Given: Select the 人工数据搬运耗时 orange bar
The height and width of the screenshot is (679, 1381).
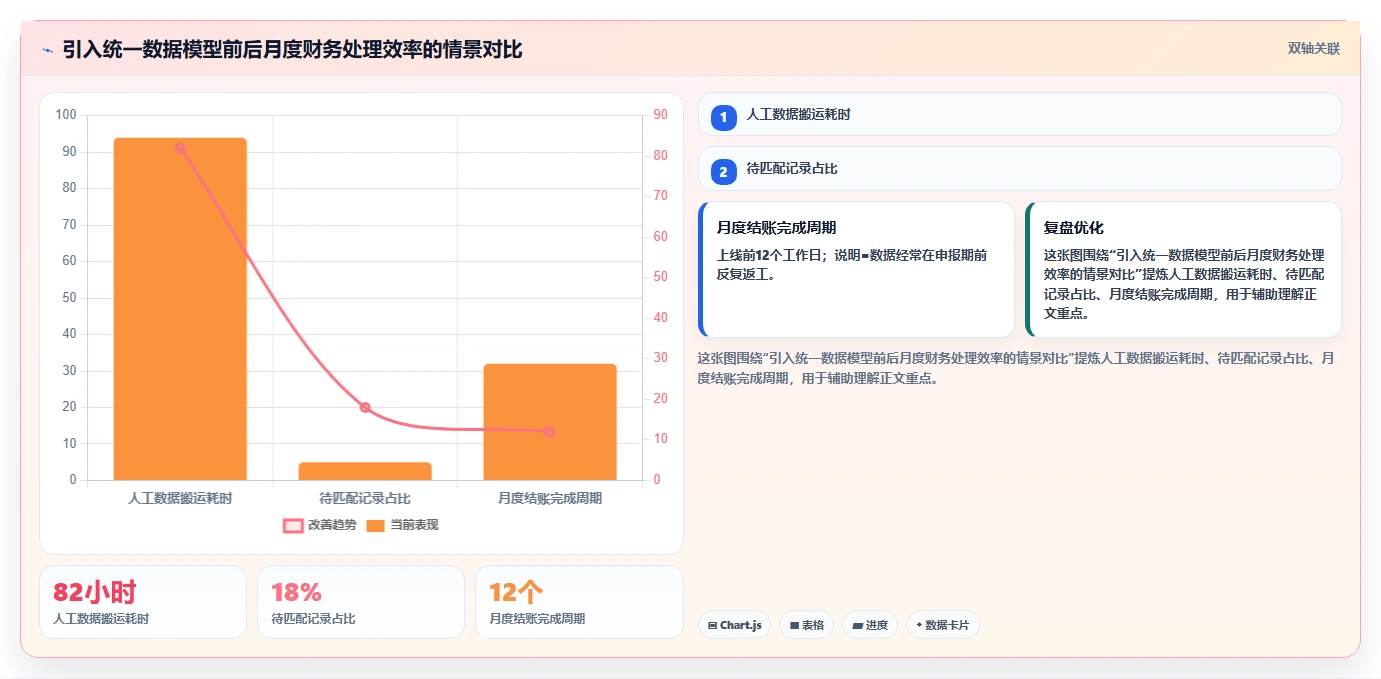Looking at the screenshot, I should tap(180, 309).
